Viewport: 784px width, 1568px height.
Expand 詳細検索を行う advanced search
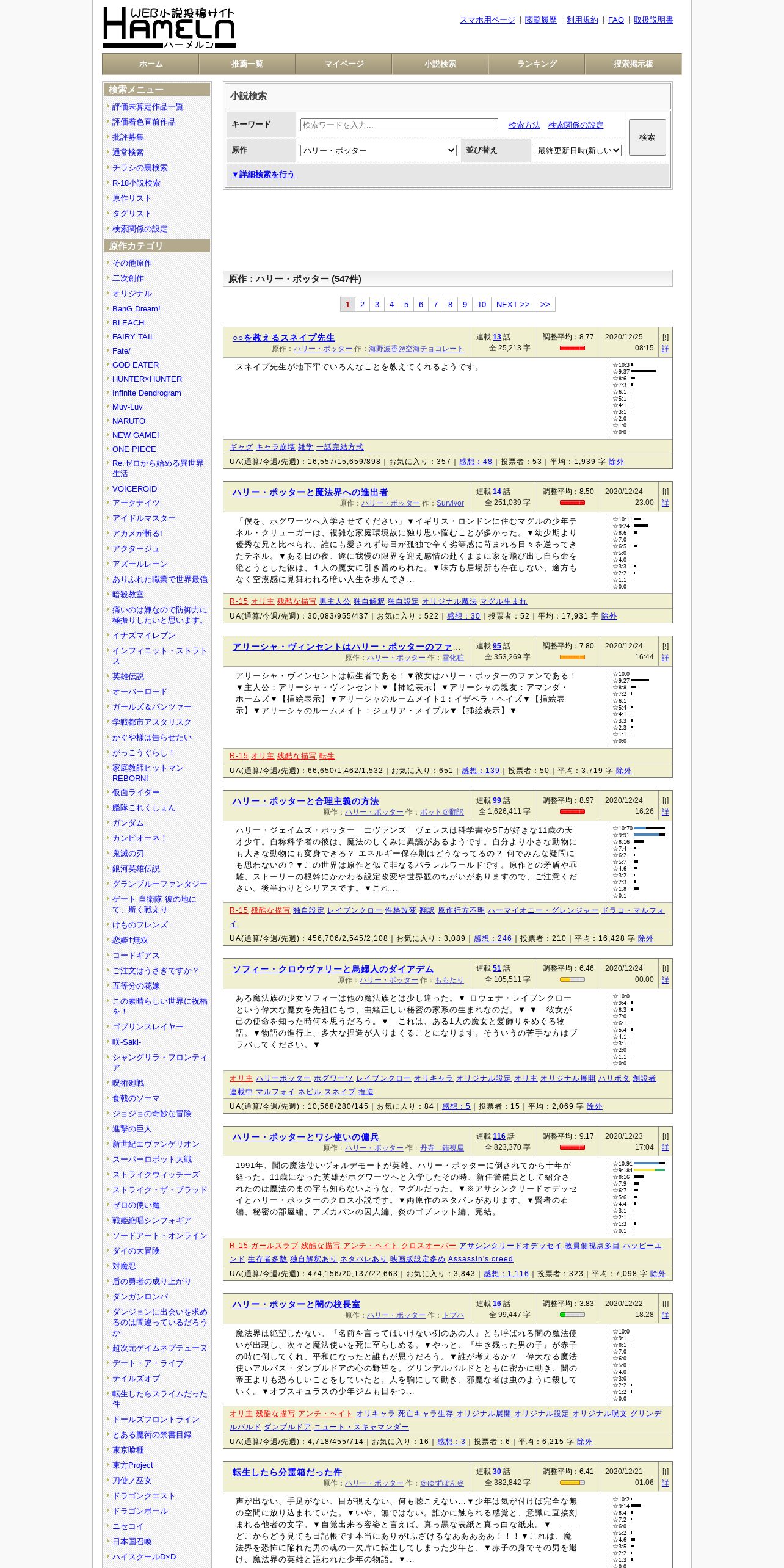[263, 174]
